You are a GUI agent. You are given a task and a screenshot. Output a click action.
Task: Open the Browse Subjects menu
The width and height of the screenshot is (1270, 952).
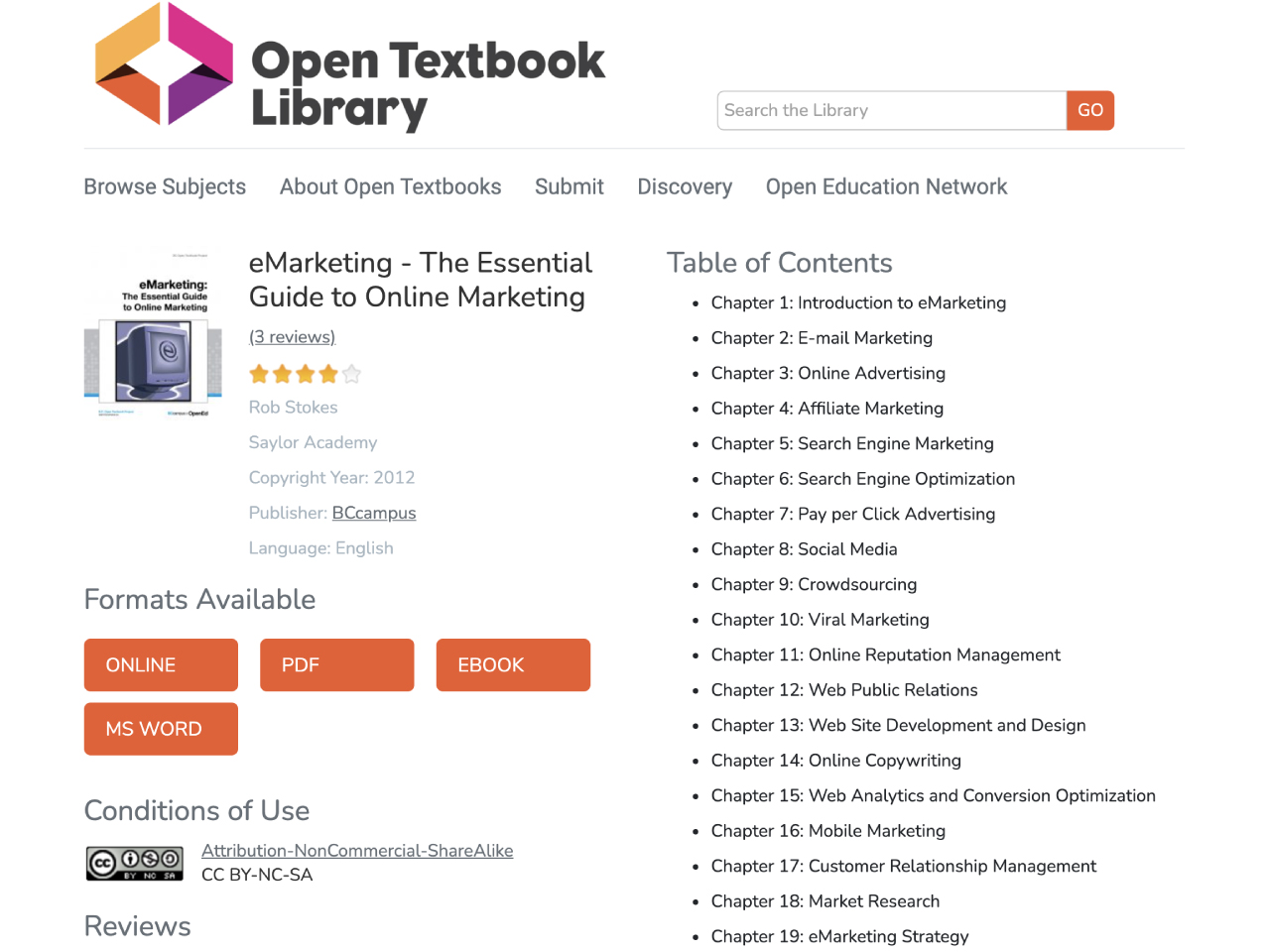(x=165, y=186)
